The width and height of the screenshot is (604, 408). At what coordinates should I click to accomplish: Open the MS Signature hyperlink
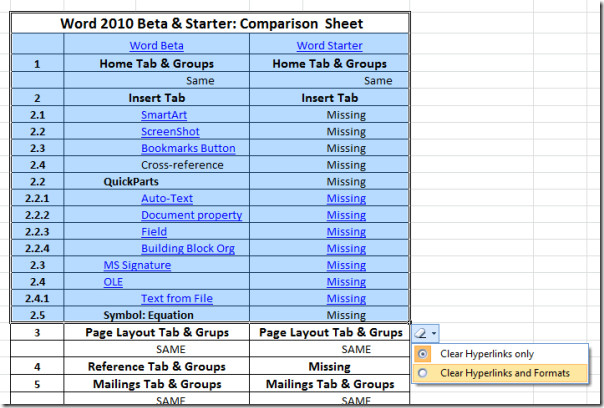(137, 265)
